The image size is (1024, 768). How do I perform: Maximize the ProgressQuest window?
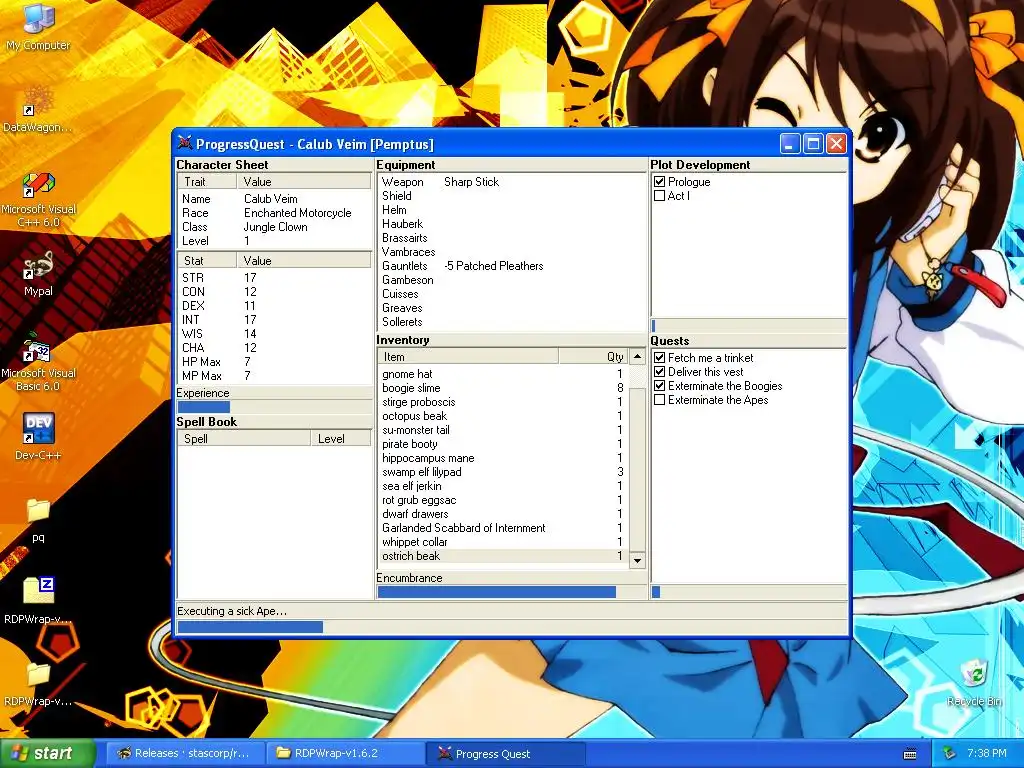tap(813, 144)
